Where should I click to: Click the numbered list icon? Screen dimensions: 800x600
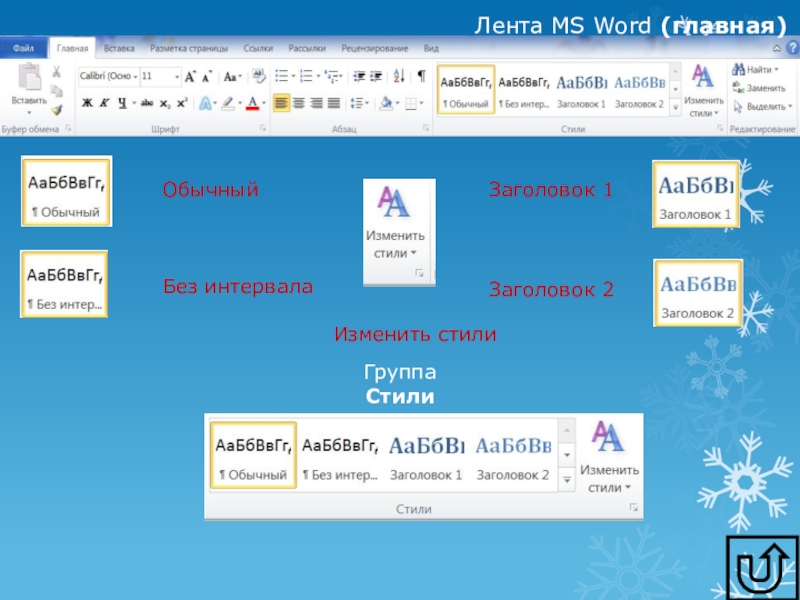tap(306, 76)
